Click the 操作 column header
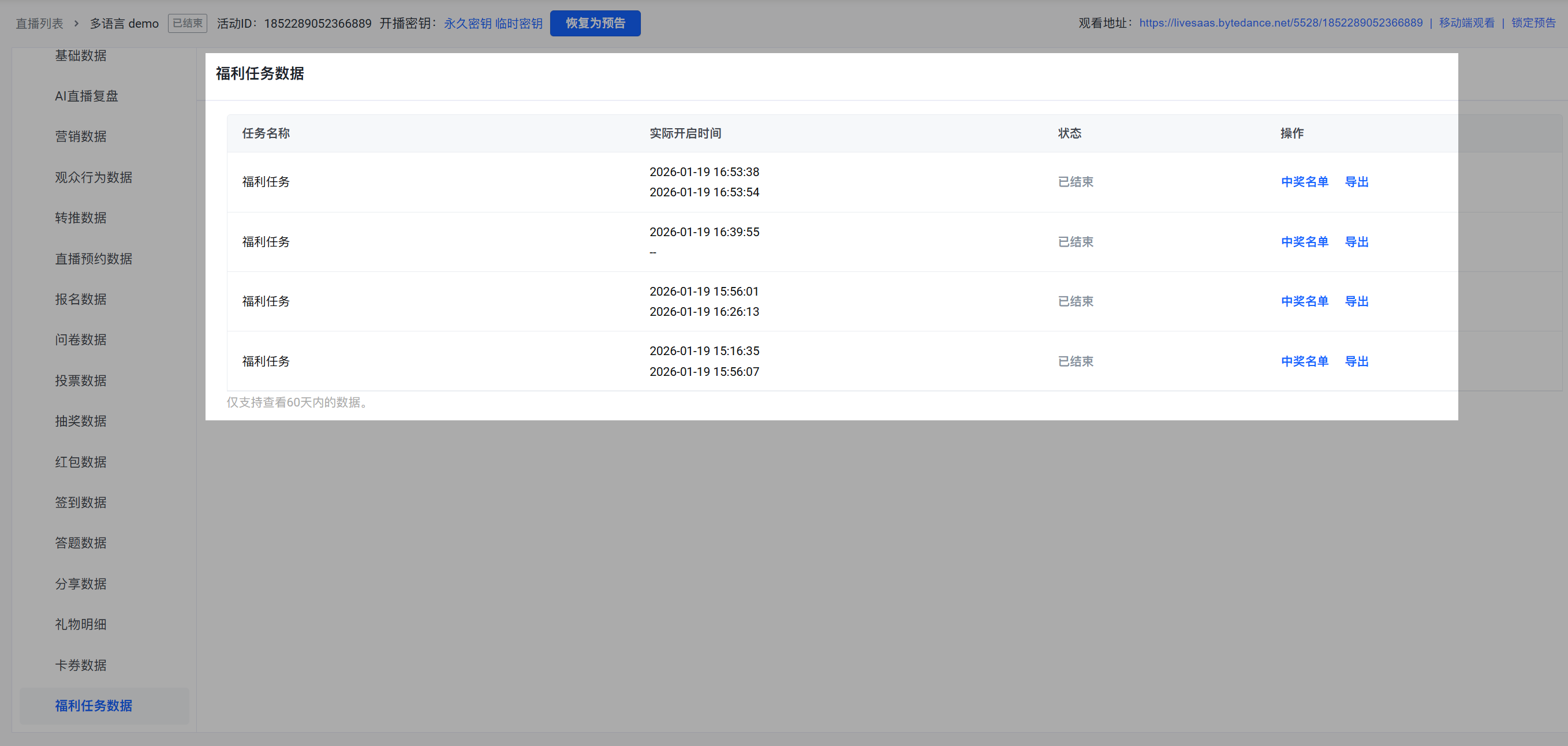Viewport: 1568px width, 746px height. pos(1292,133)
